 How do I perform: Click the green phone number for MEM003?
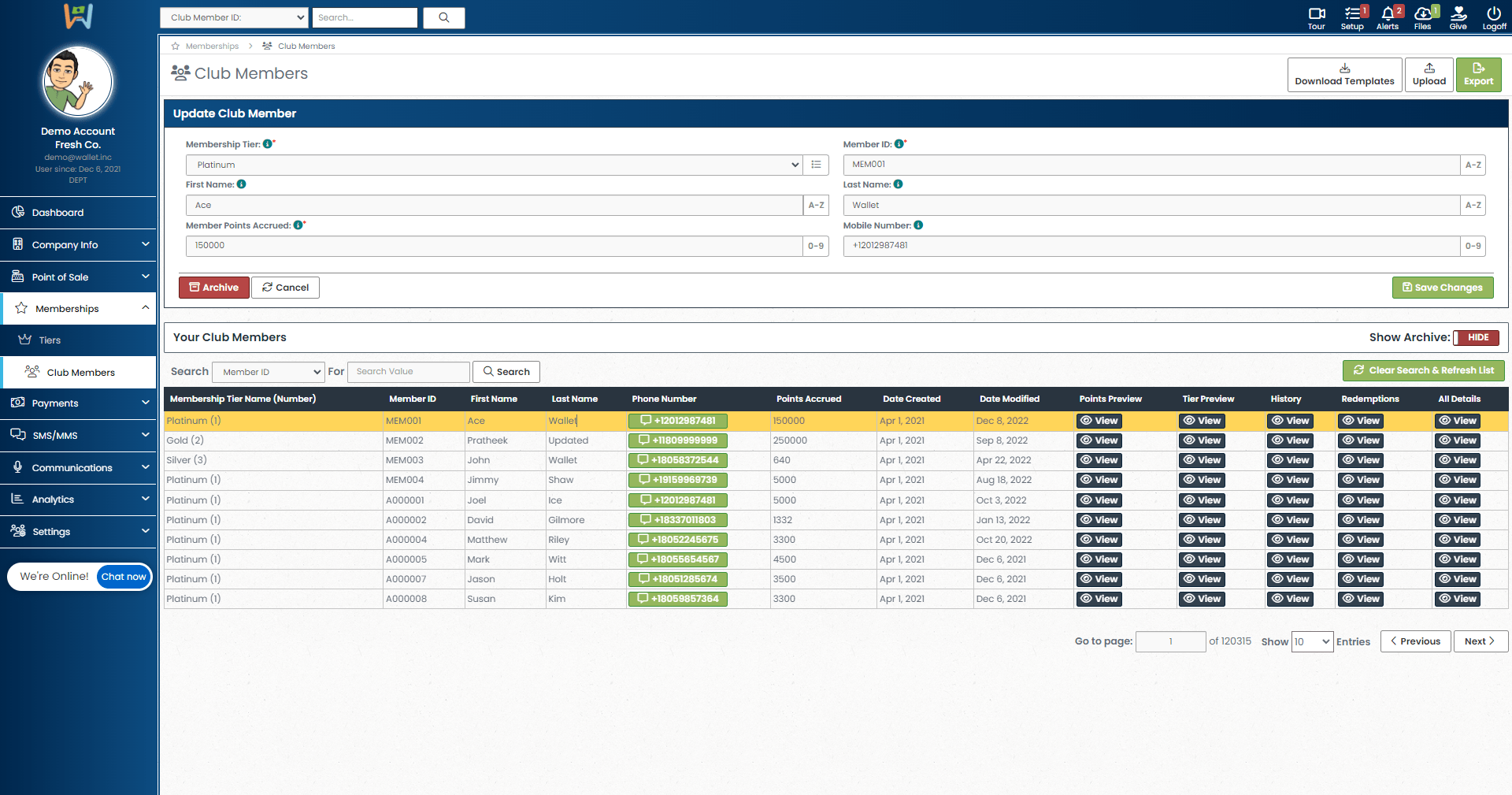(678, 460)
